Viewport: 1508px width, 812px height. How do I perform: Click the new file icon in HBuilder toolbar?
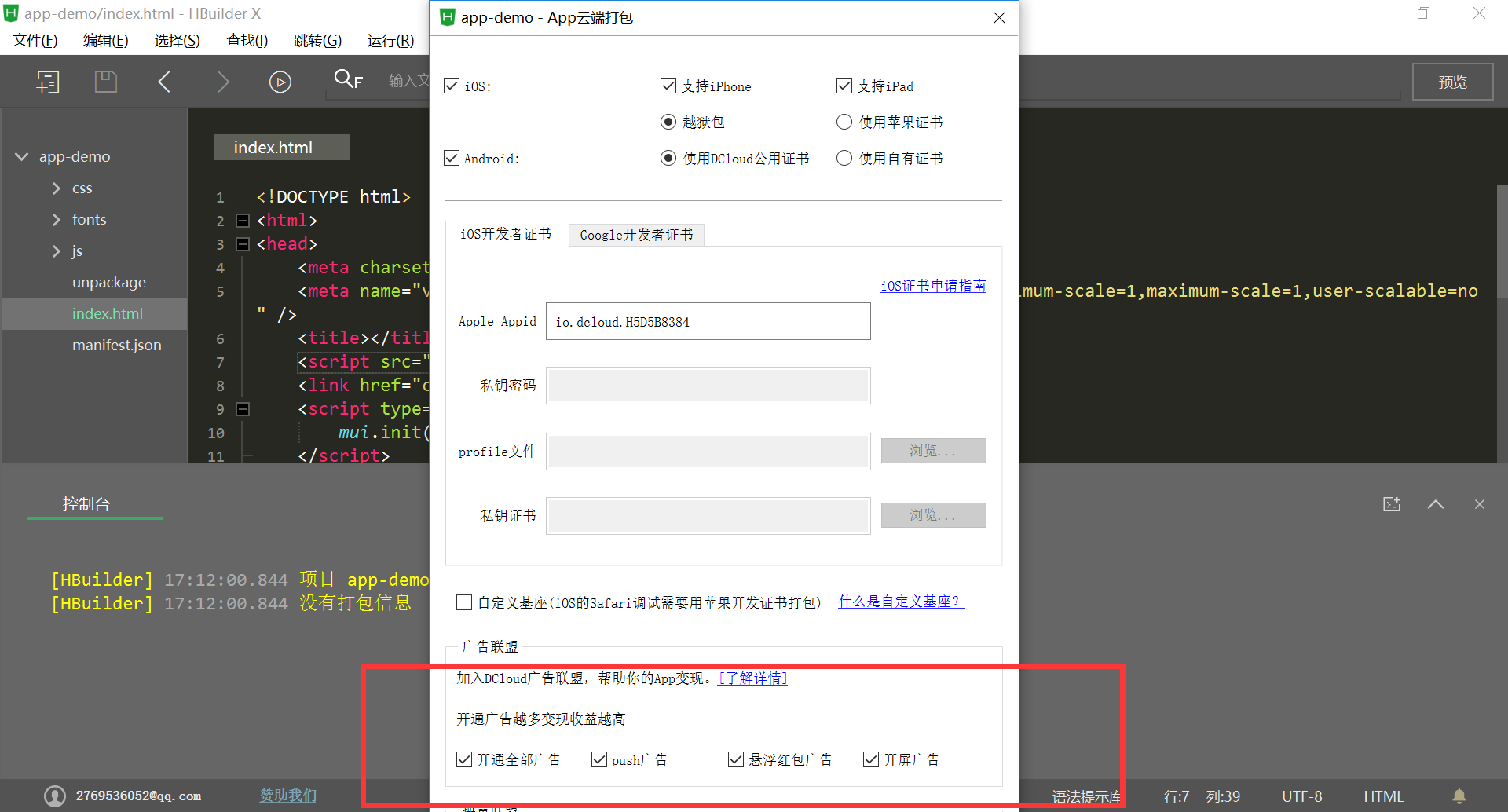tap(48, 82)
